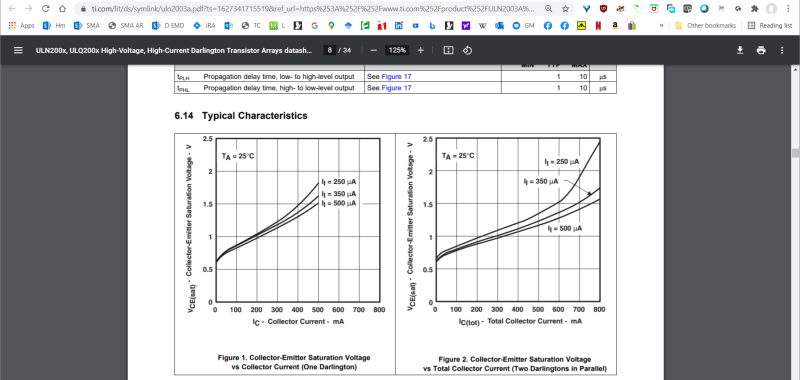Open the Reading list panel
Screen dimensions: 800x380
click(769, 26)
